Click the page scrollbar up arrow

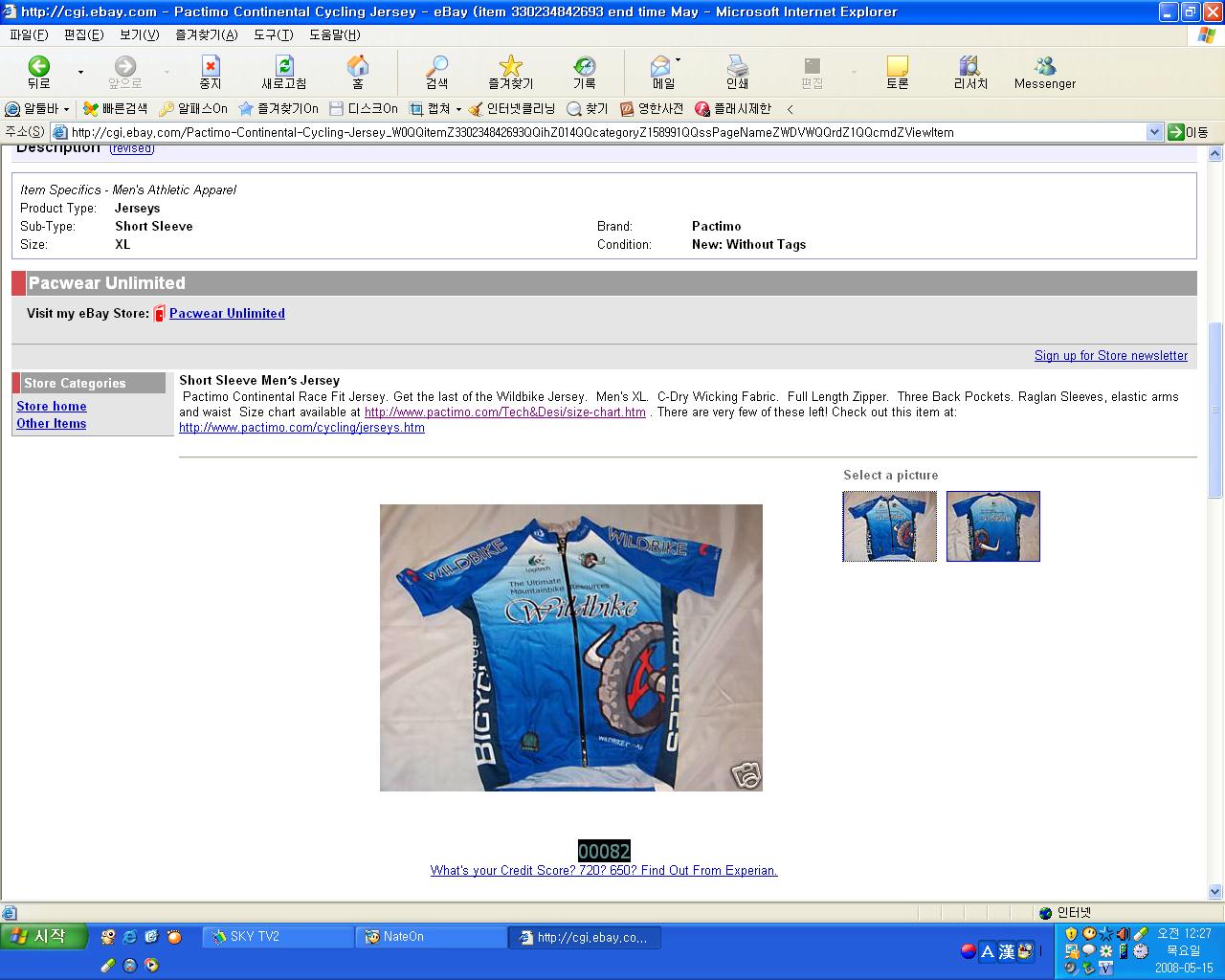tap(1215, 153)
